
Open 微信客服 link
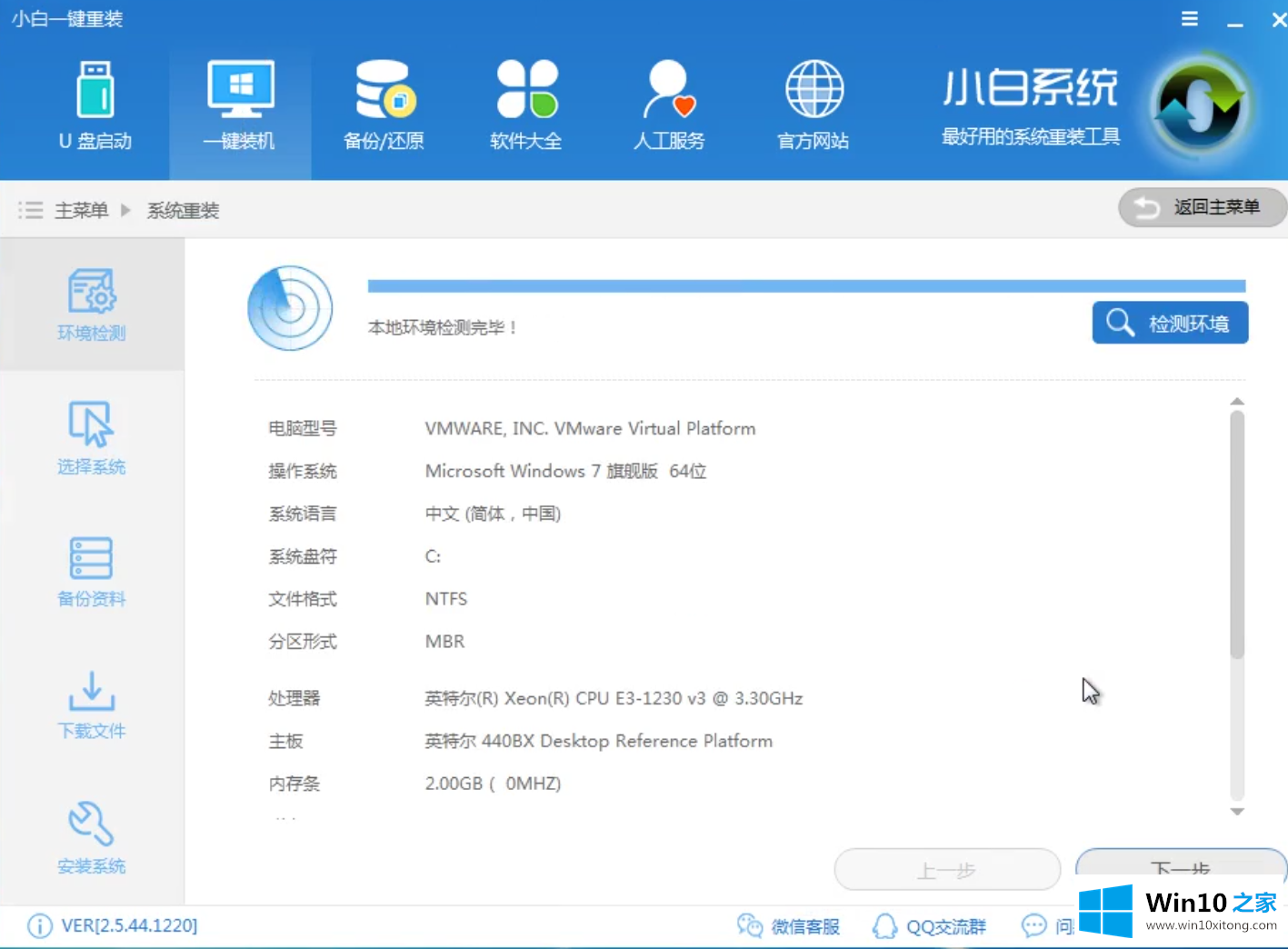[788, 926]
